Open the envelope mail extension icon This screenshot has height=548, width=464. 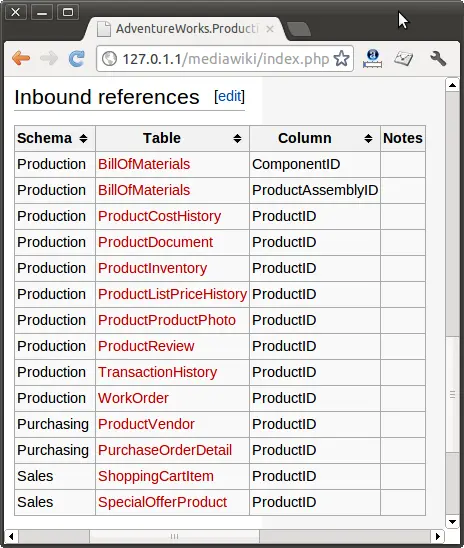coord(404,58)
